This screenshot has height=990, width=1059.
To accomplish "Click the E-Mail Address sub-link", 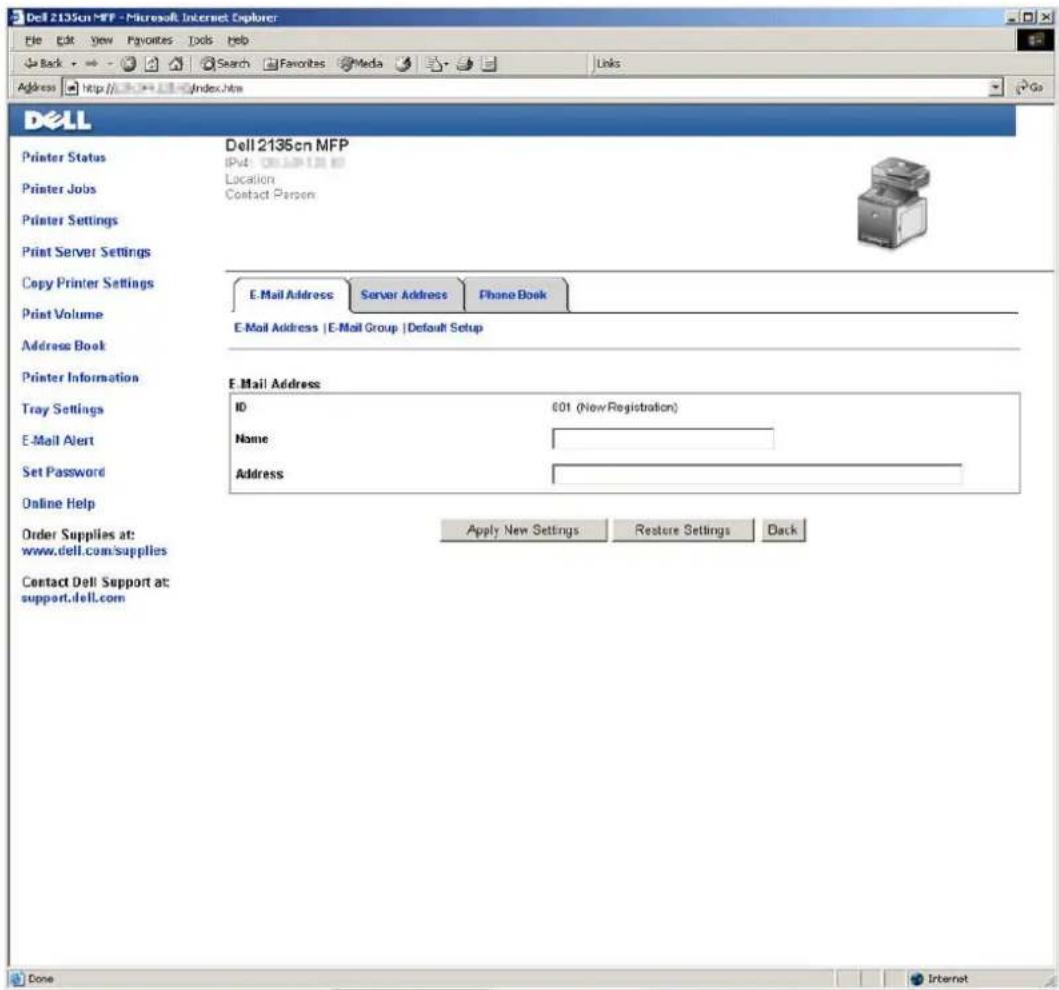I will (x=276, y=328).
